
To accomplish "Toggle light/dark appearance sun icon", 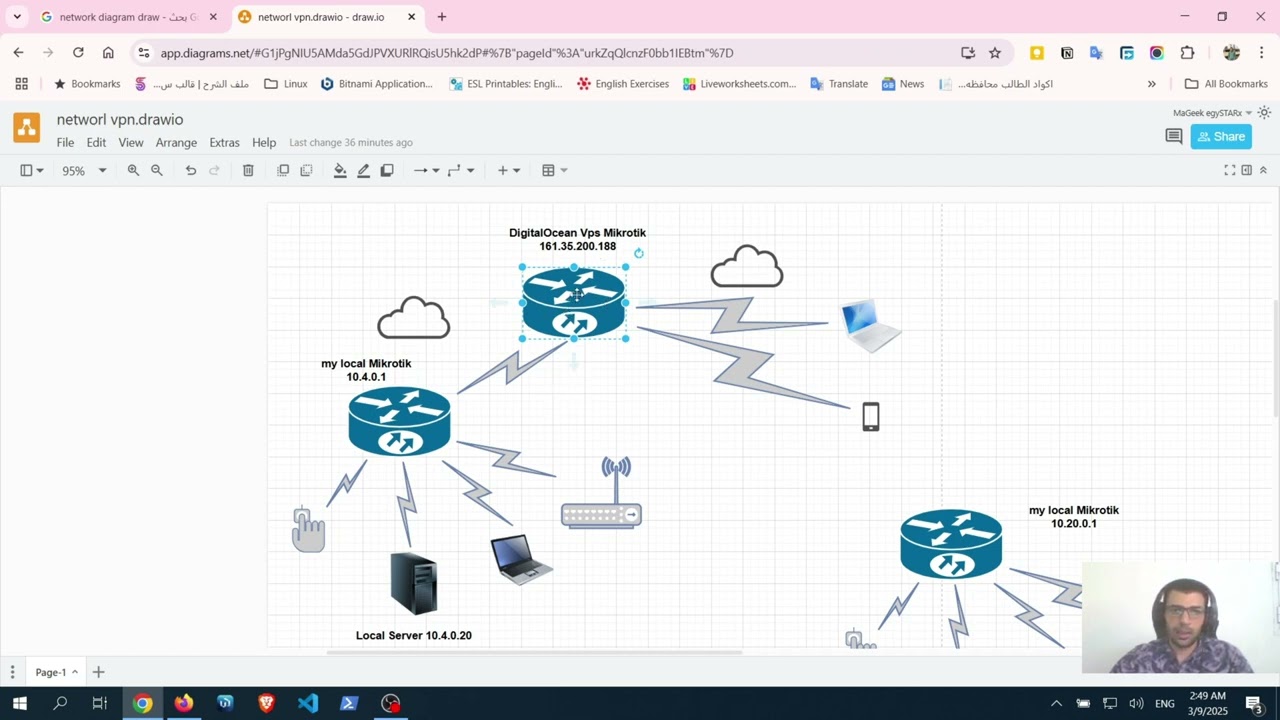I will (1265, 113).
